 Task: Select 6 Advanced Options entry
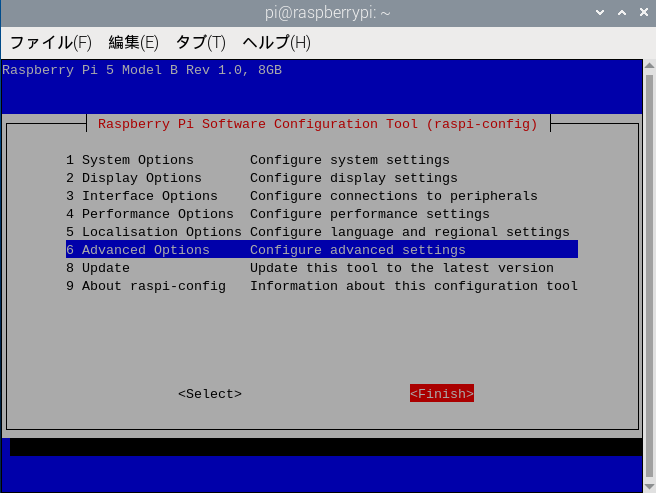322,249
